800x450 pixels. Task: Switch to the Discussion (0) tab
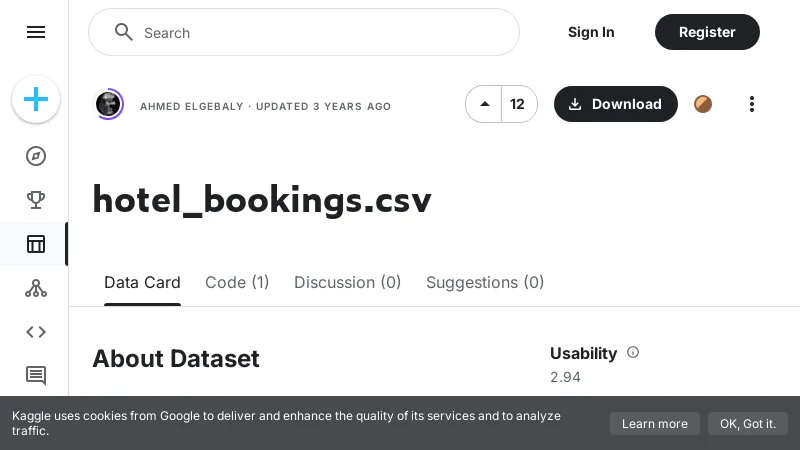pos(347,282)
